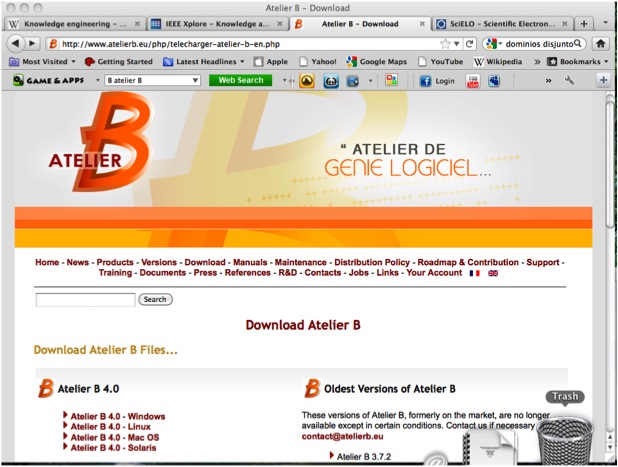Open the Your Account link

tap(434, 273)
